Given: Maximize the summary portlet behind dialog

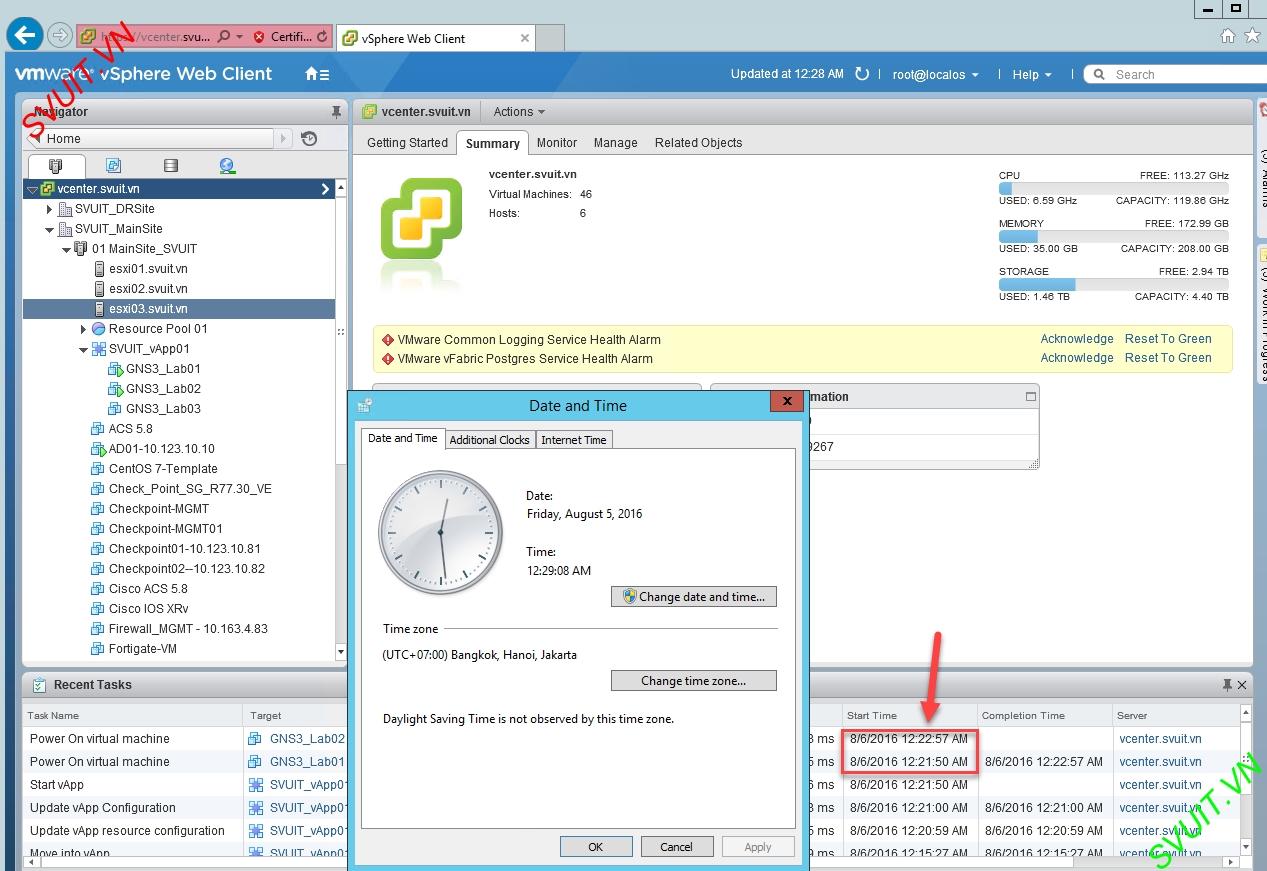Looking at the screenshot, I should pyautogui.click(x=1031, y=397).
